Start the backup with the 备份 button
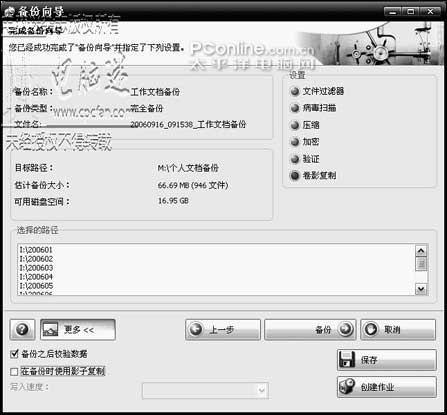The width and height of the screenshot is (447, 415). [x=310, y=330]
